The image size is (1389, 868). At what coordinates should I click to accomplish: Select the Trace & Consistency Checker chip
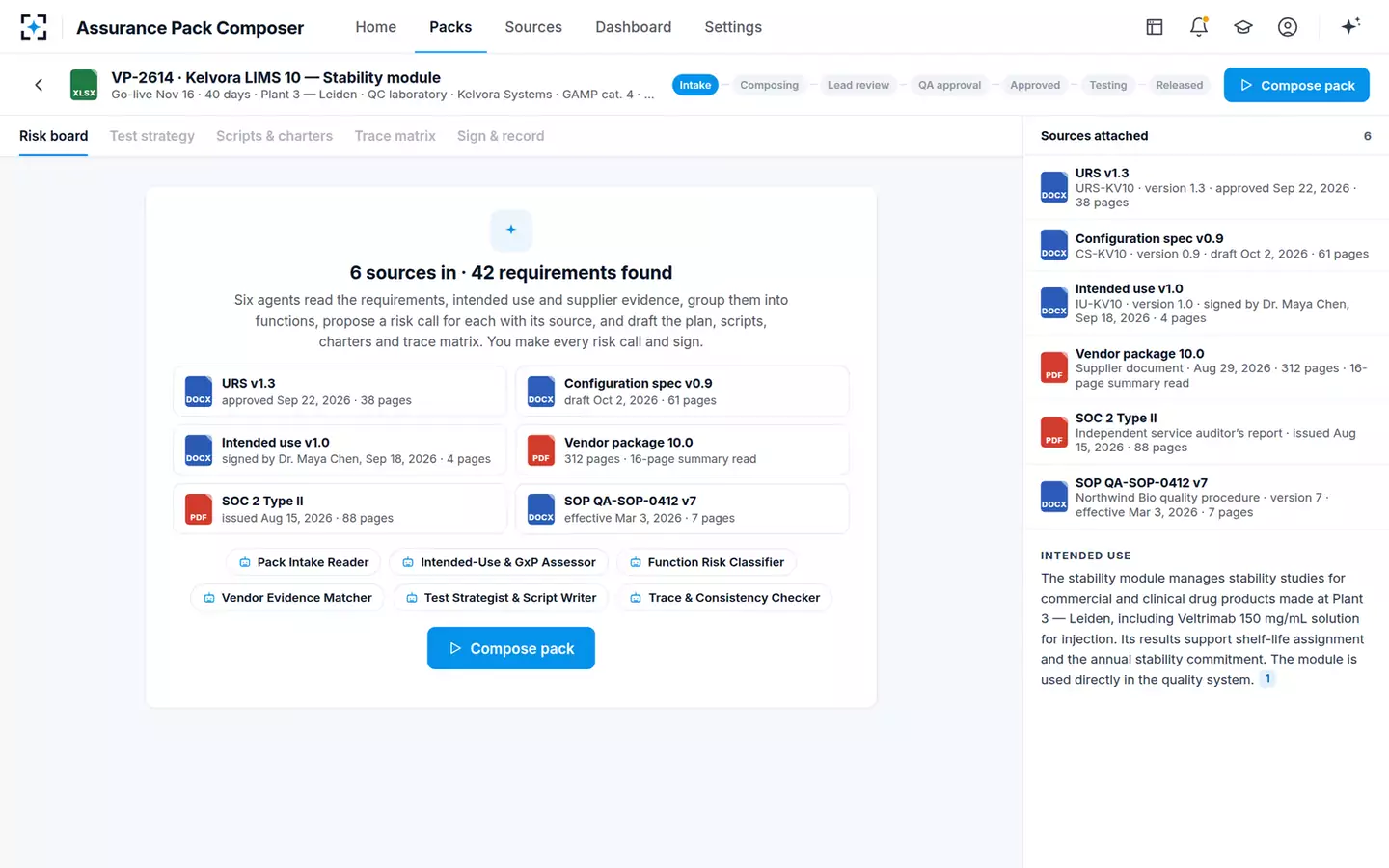click(x=724, y=598)
